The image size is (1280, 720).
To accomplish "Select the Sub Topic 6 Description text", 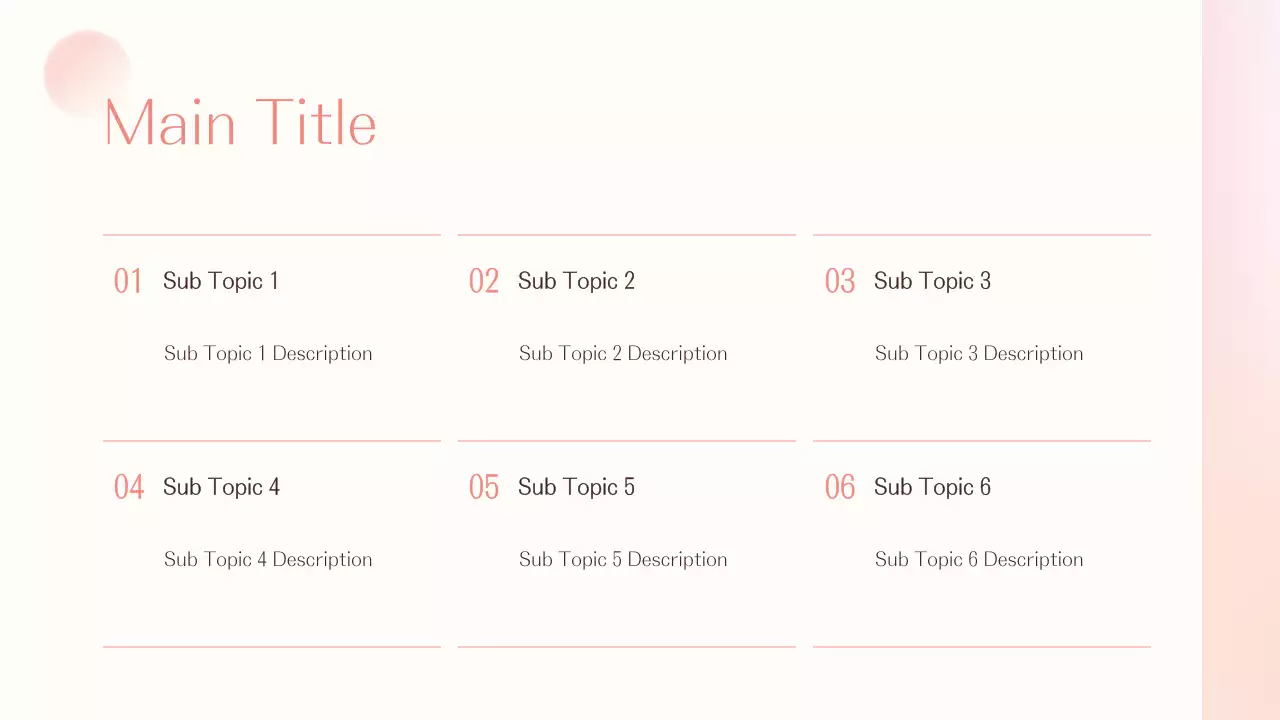I will pyautogui.click(x=979, y=559).
